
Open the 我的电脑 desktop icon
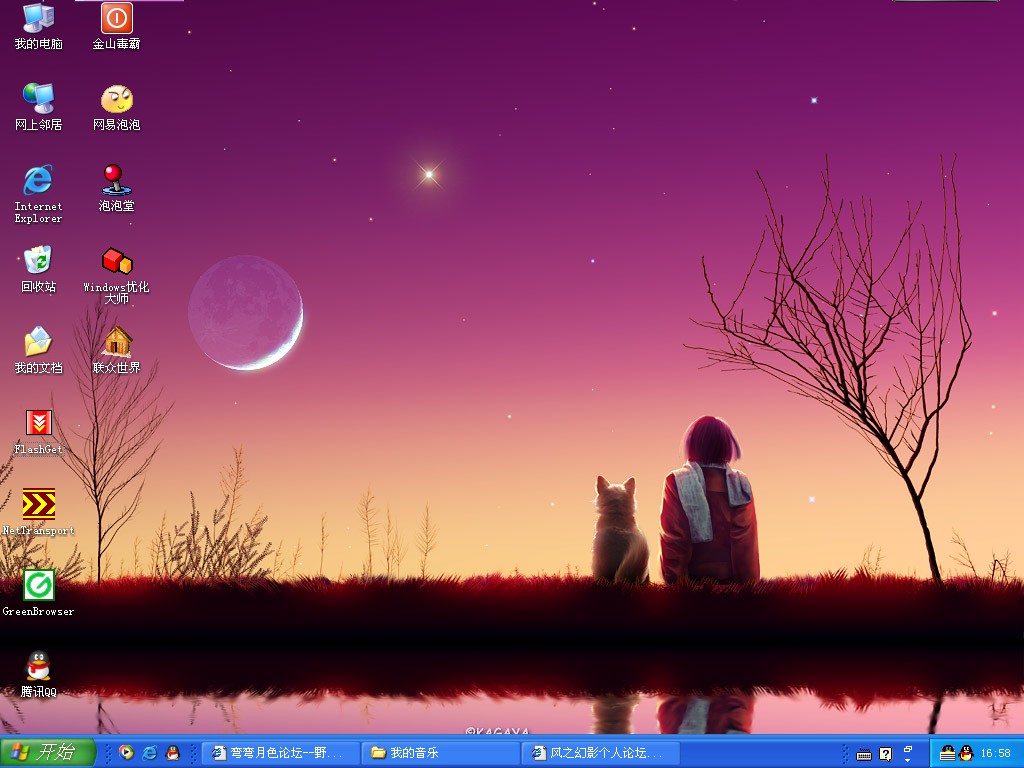(x=38, y=18)
